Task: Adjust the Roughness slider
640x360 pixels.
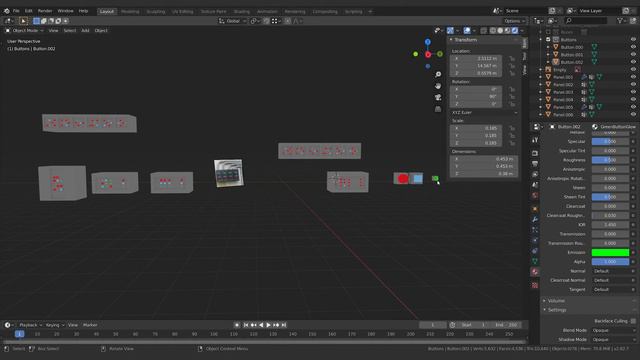Action: (x=610, y=160)
